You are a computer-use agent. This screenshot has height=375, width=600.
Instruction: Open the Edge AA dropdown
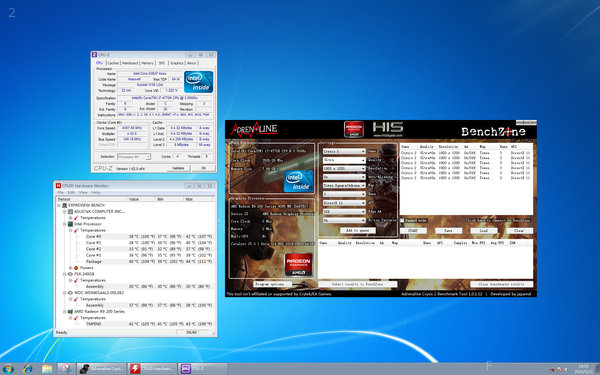344,212
